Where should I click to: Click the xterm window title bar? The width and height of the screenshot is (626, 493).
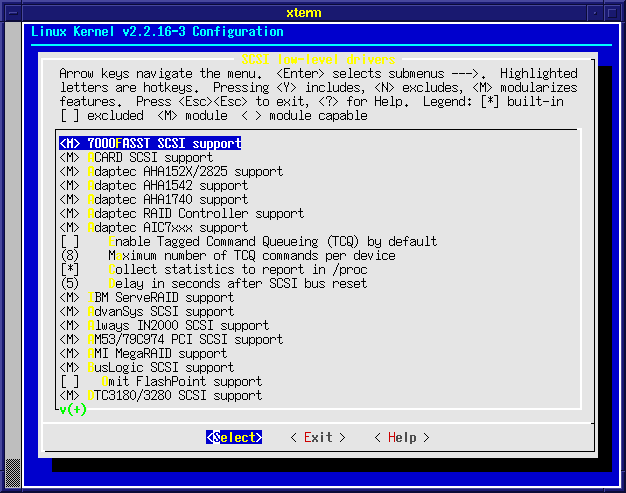312,10
